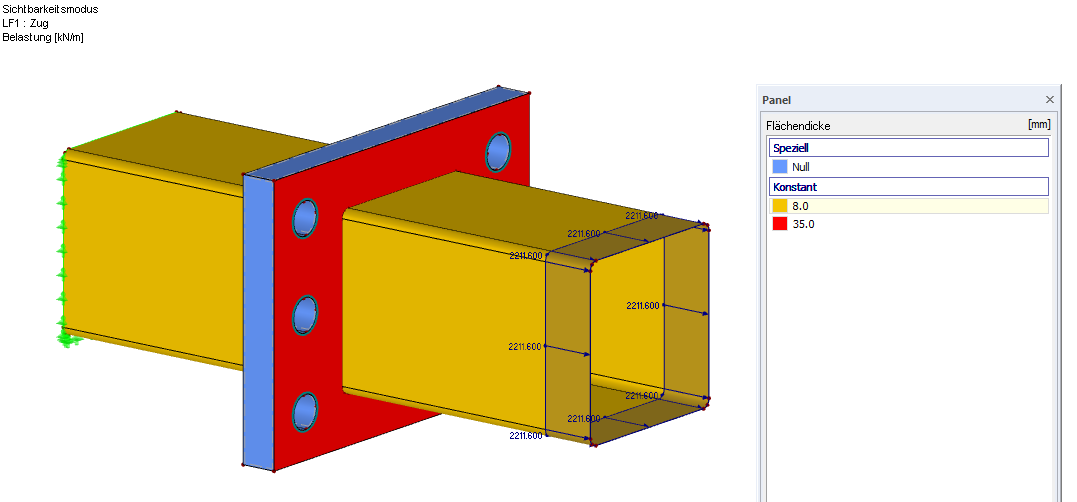The width and height of the screenshot is (1077, 502).
Task: Close the Panel window
Action: (x=1049, y=100)
